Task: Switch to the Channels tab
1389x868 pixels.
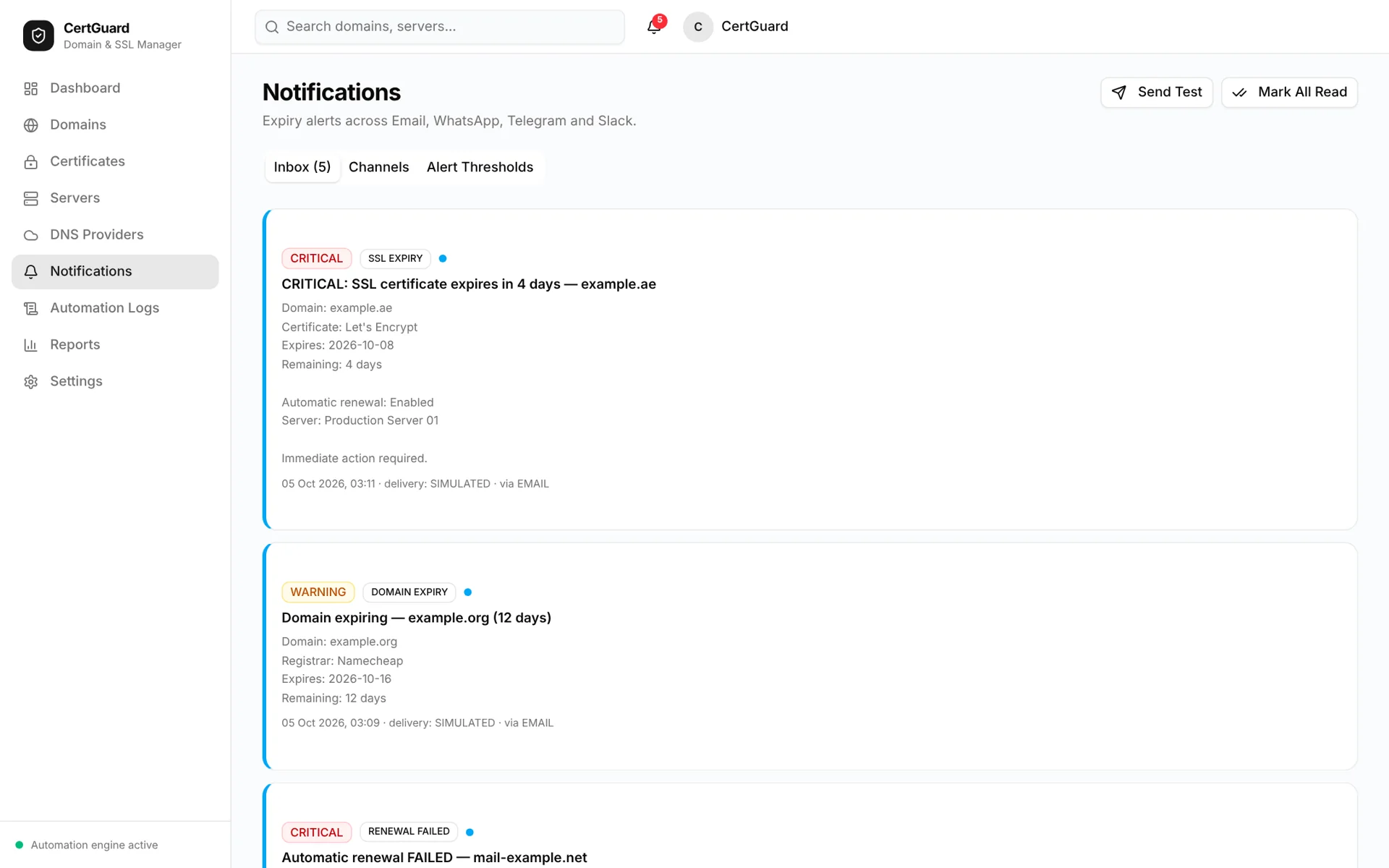Action: click(x=378, y=167)
